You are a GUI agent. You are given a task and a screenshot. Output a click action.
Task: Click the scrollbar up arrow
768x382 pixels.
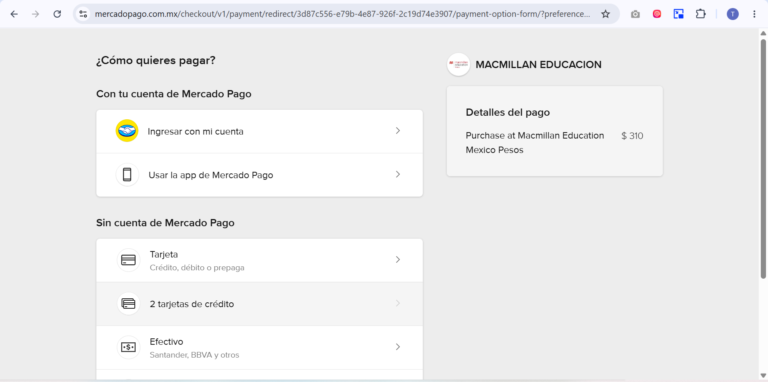coord(763,33)
